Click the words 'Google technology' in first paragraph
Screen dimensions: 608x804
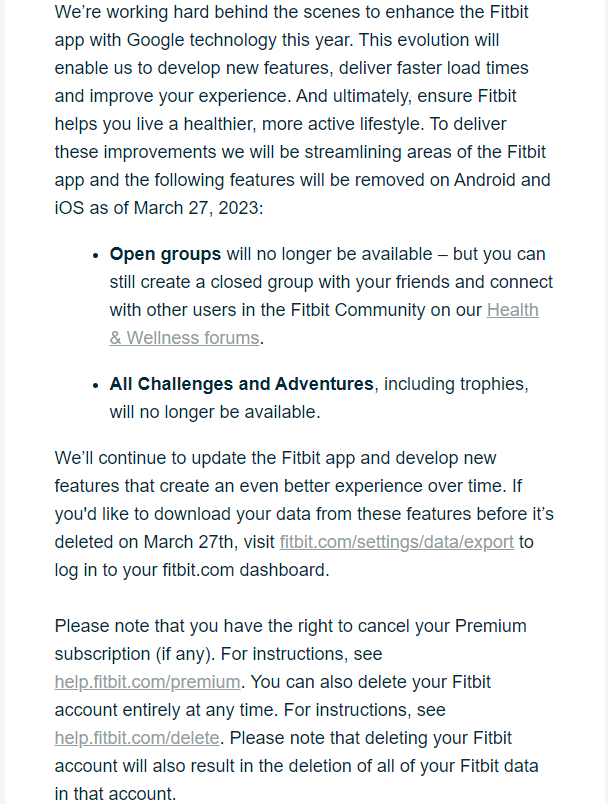201,40
